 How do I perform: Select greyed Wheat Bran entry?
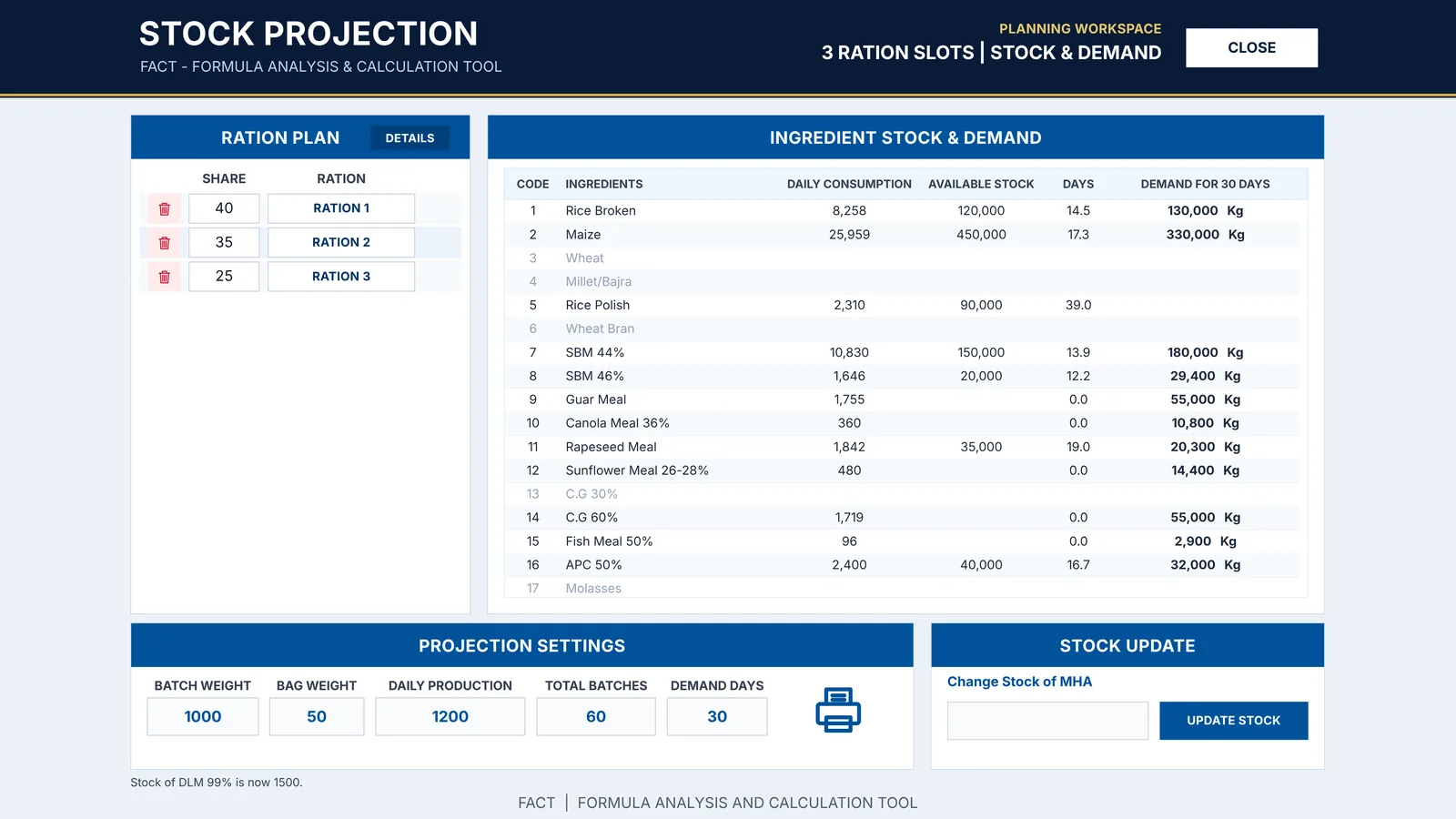(x=601, y=329)
